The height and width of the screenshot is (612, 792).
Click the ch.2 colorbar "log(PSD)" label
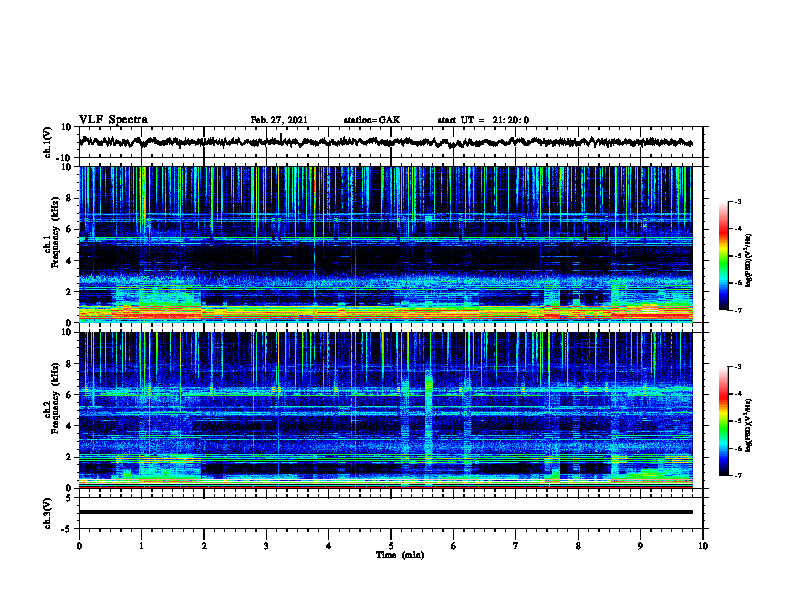click(749, 425)
